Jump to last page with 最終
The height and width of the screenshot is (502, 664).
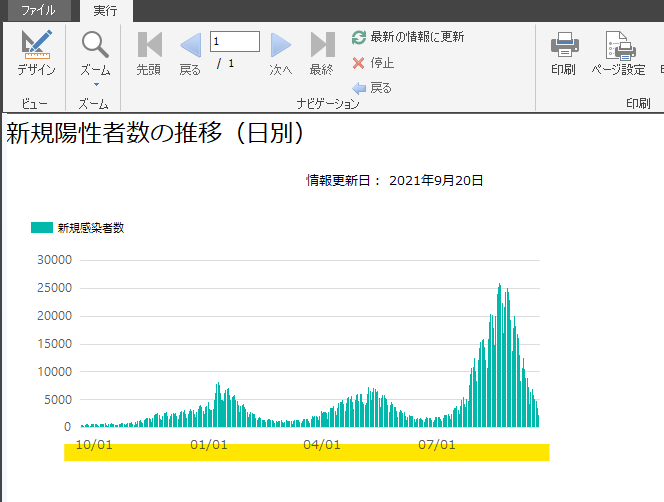pyautogui.click(x=322, y=45)
